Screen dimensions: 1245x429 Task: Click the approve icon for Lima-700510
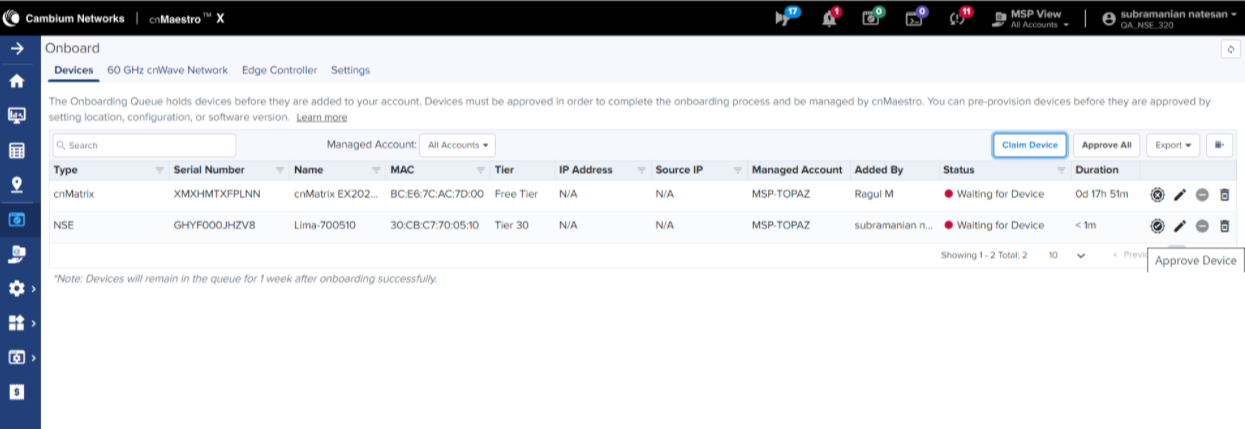pyautogui.click(x=1158, y=226)
